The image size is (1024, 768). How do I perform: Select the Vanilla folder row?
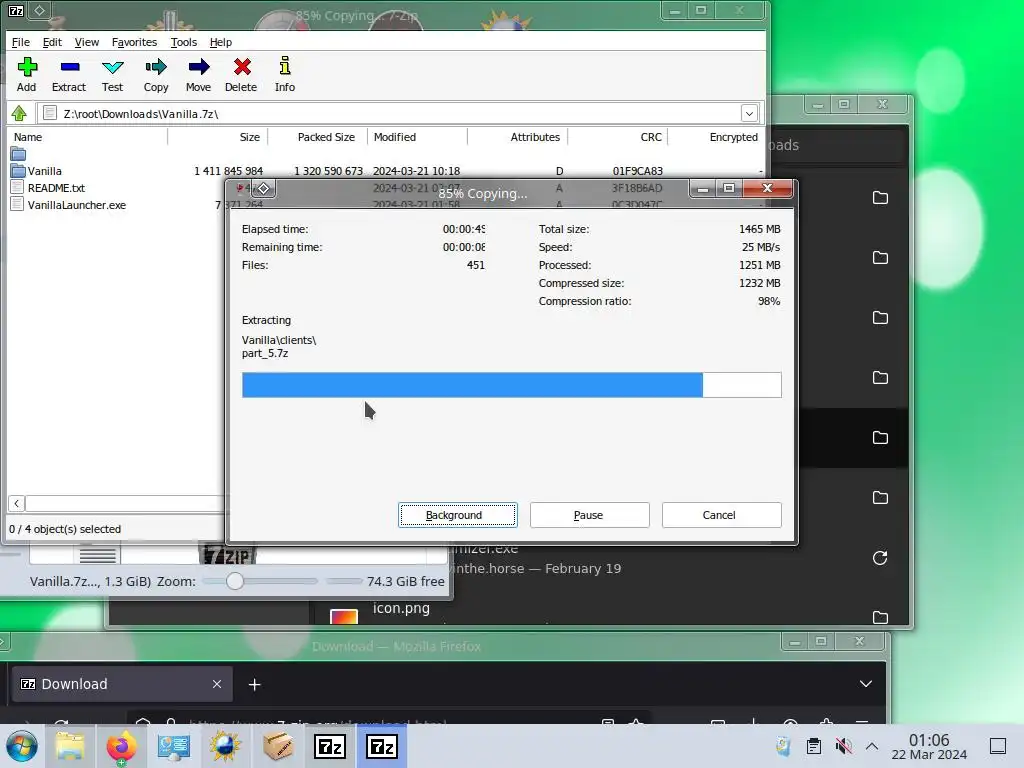[x=385, y=171]
